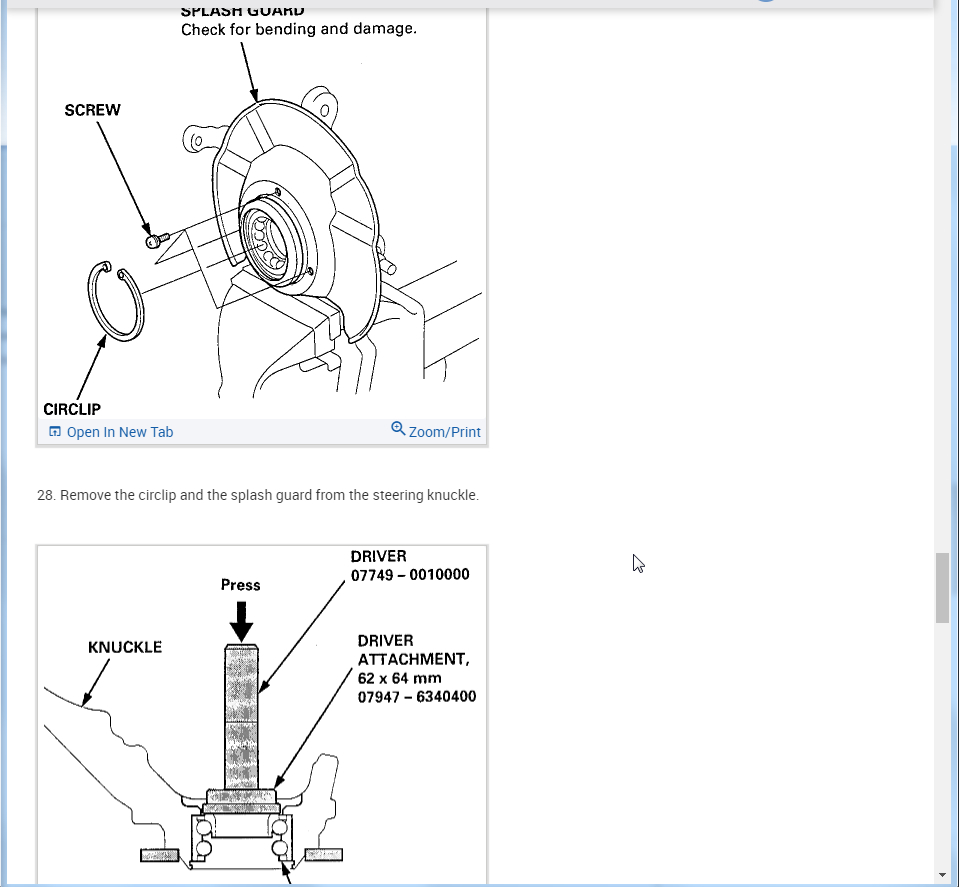959x887 pixels.
Task: Click the '62 x 64 mm' attachment text
Action: click(399, 678)
